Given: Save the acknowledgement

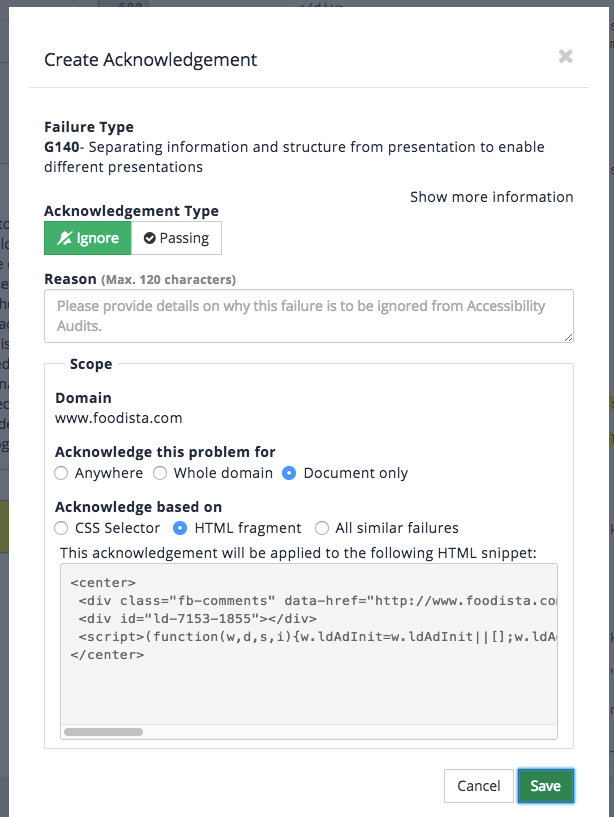Looking at the screenshot, I should 545,786.
